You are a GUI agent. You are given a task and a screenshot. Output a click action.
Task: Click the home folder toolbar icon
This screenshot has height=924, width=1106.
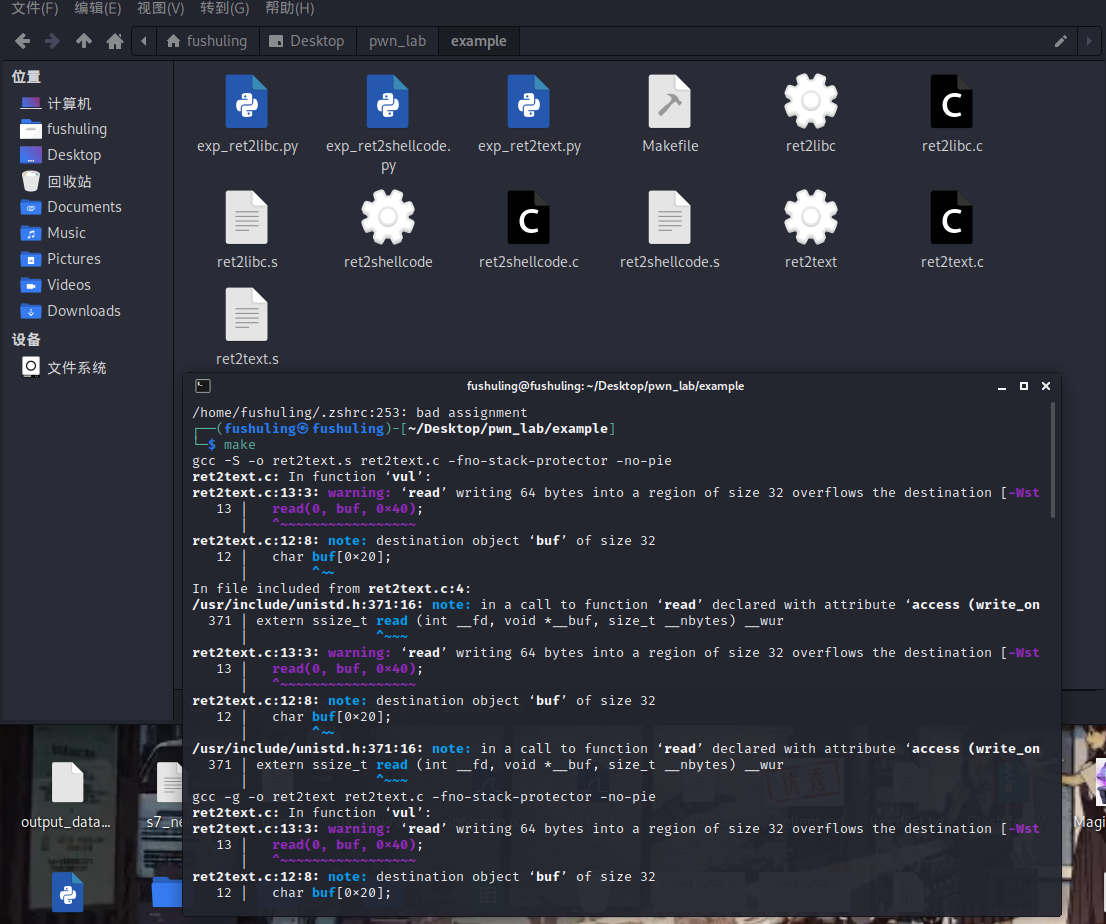click(115, 41)
